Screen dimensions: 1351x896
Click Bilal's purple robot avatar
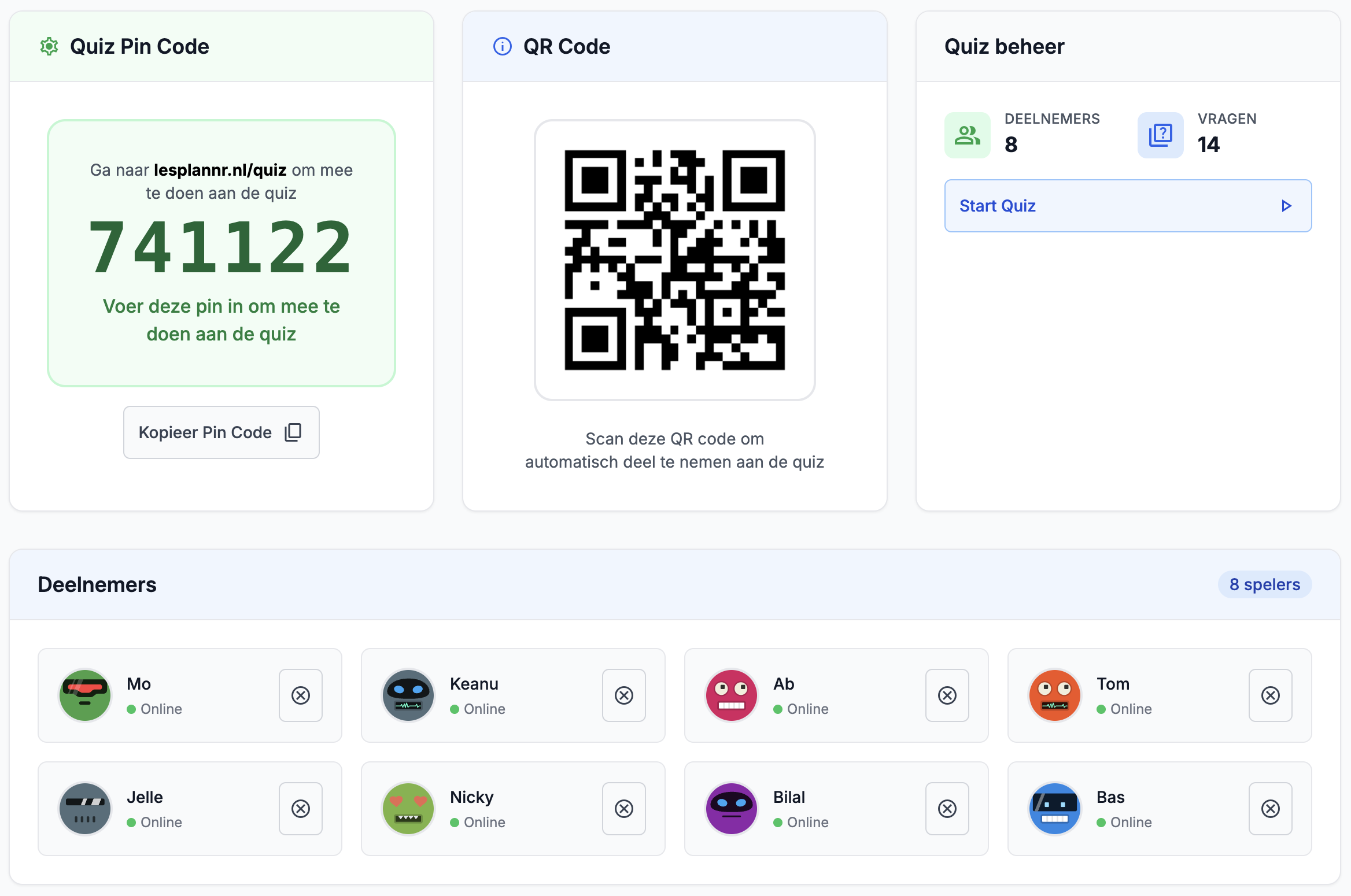click(731, 809)
